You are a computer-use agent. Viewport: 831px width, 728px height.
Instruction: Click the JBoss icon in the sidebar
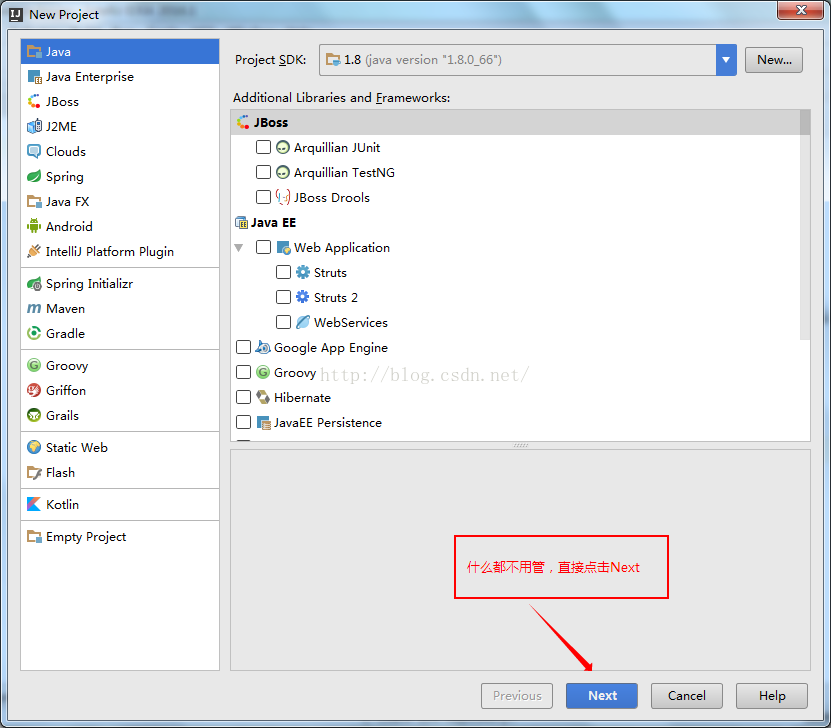pos(34,101)
